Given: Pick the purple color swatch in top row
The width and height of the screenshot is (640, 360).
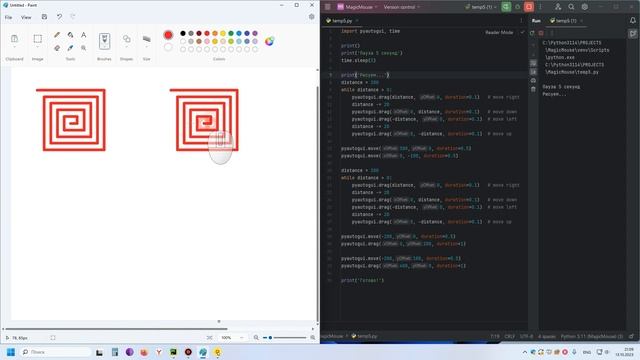Looking at the screenshot, I should (255, 33).
